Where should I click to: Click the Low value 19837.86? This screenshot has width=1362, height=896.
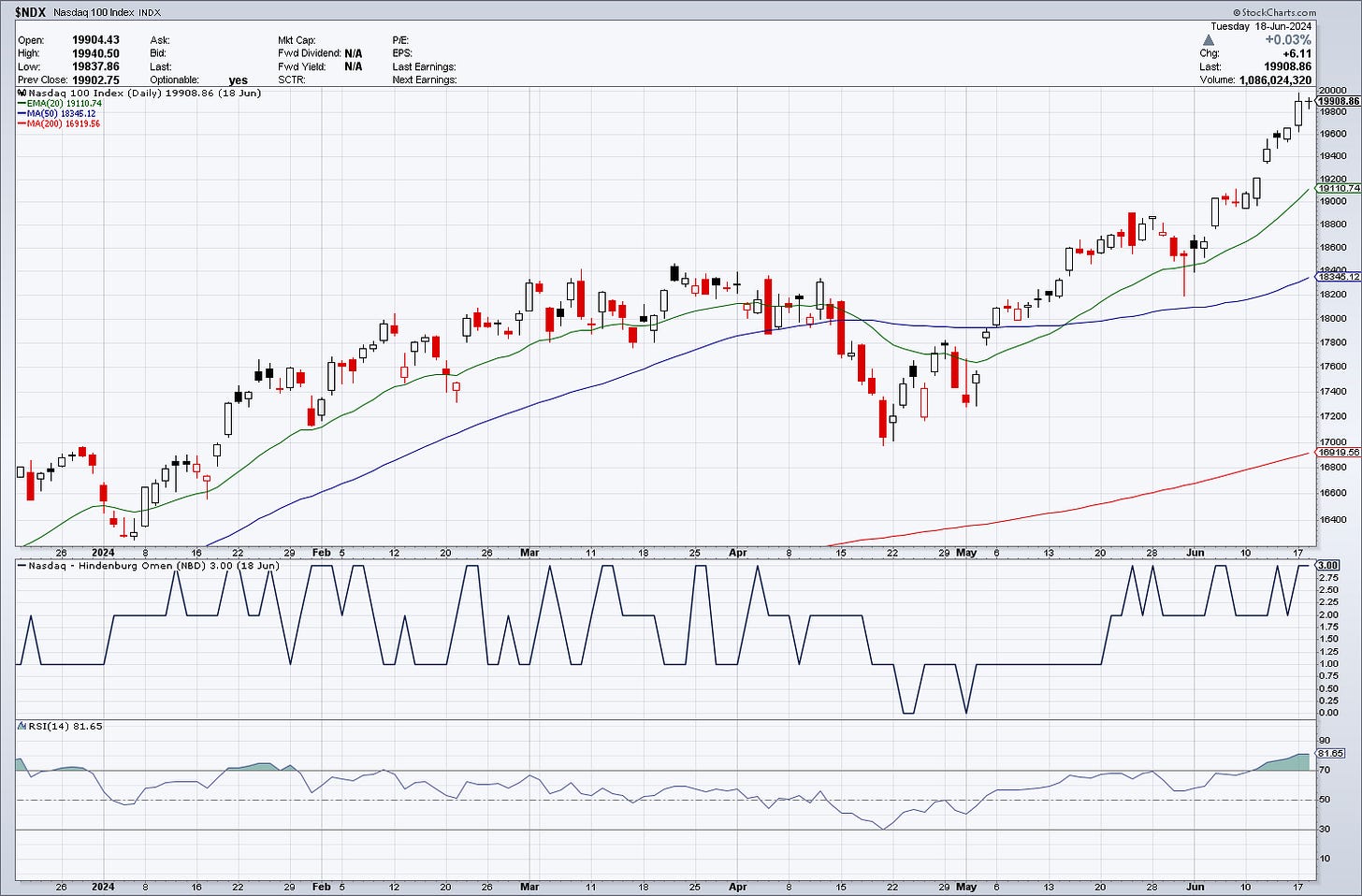click(95, 66)
